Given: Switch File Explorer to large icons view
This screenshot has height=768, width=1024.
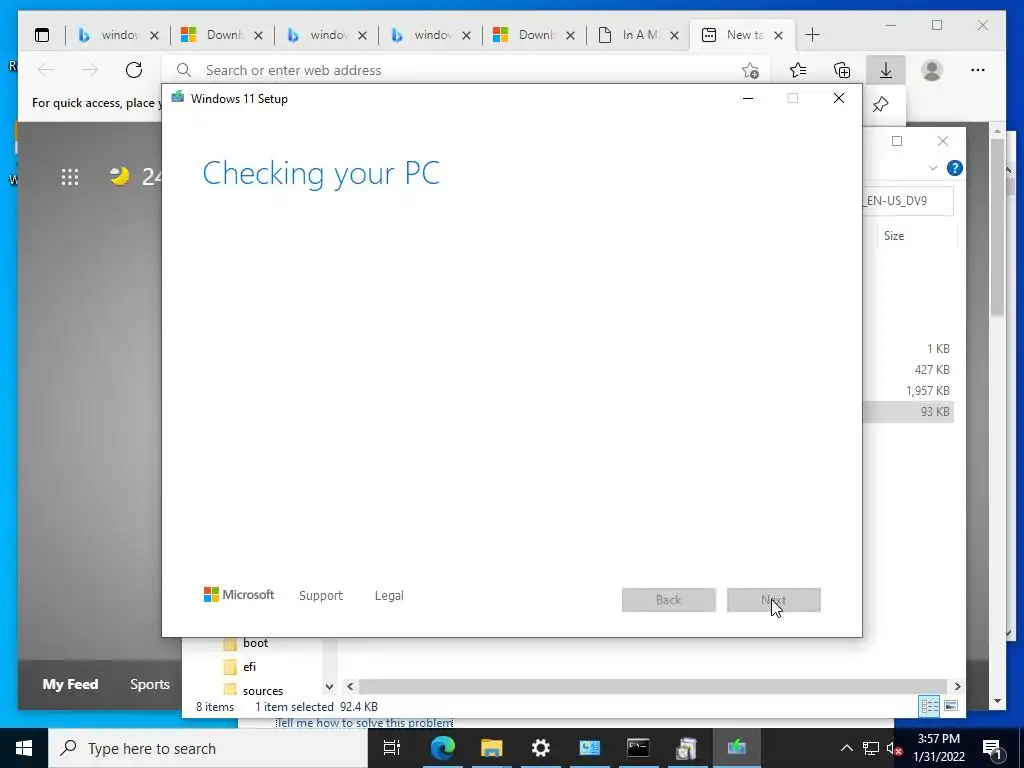Looking at the screenshot, I should [951, 706].
